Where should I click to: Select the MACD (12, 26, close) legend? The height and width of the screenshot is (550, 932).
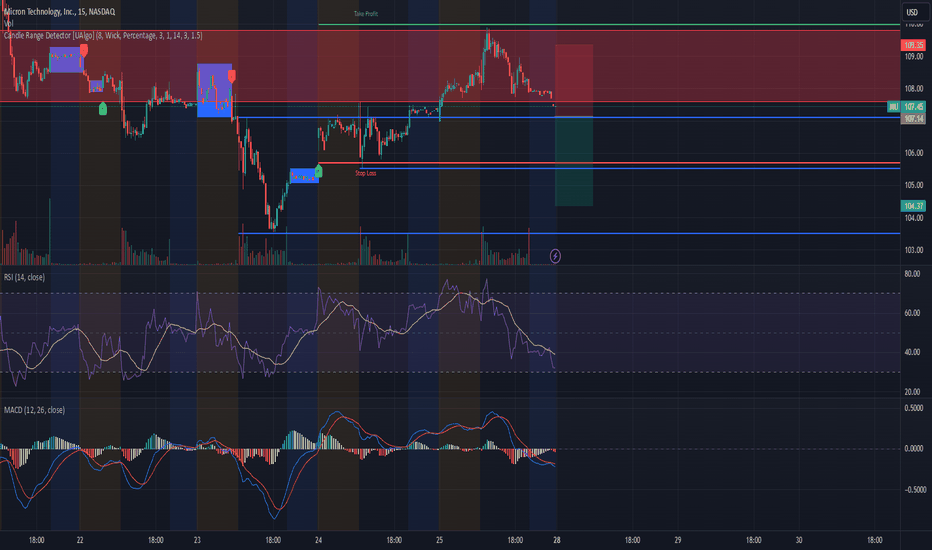(x=34, y=410)
